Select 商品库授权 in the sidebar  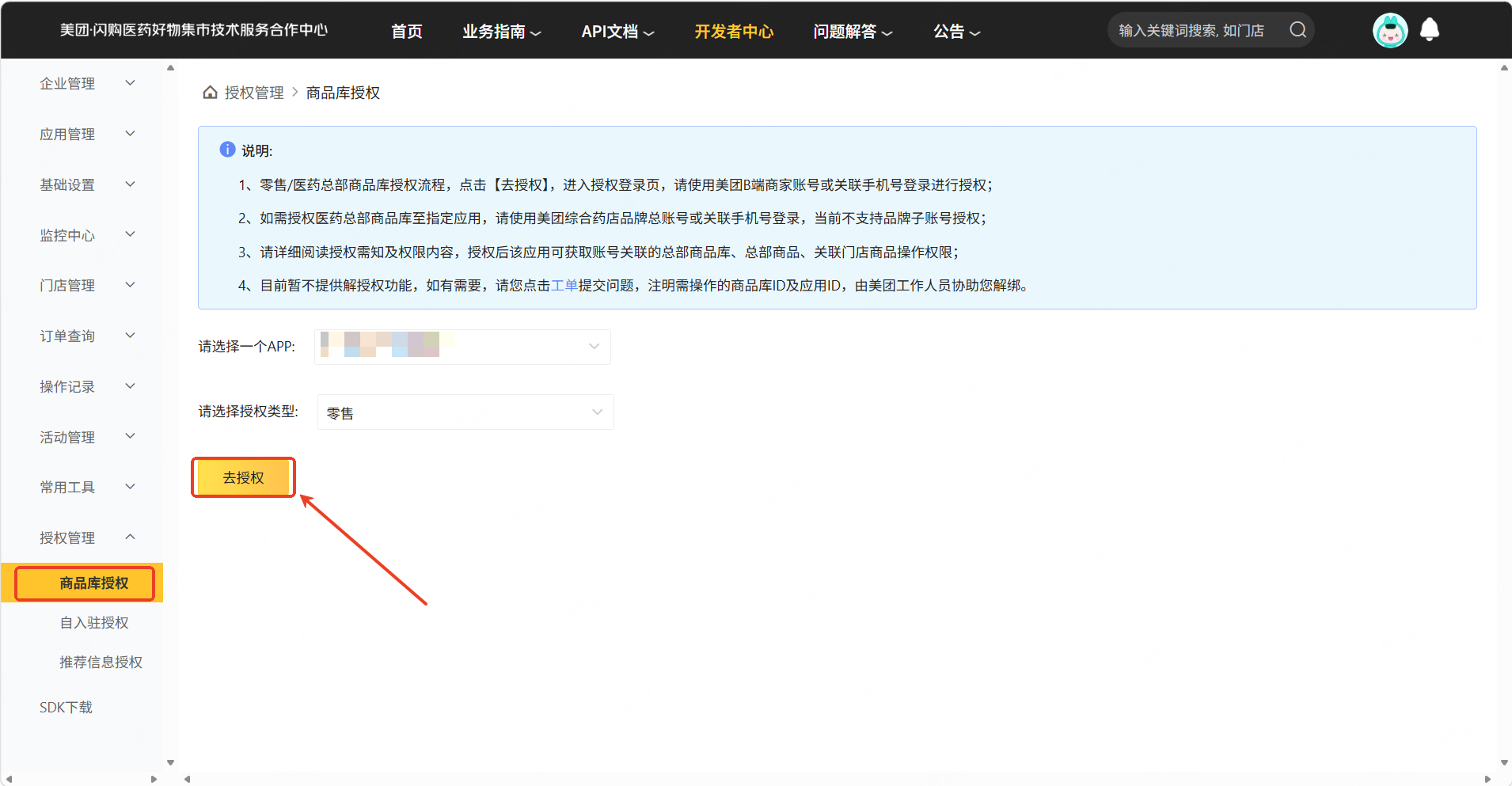[x=82, y=583]
